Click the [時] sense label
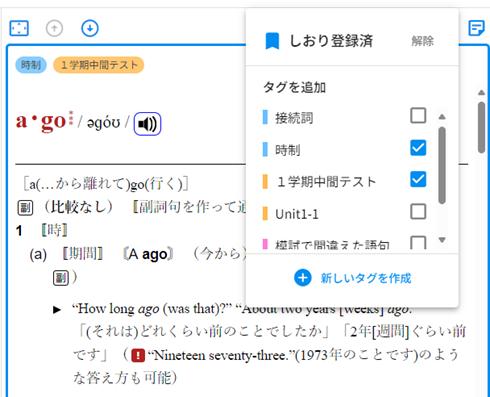 pos(54,230)
